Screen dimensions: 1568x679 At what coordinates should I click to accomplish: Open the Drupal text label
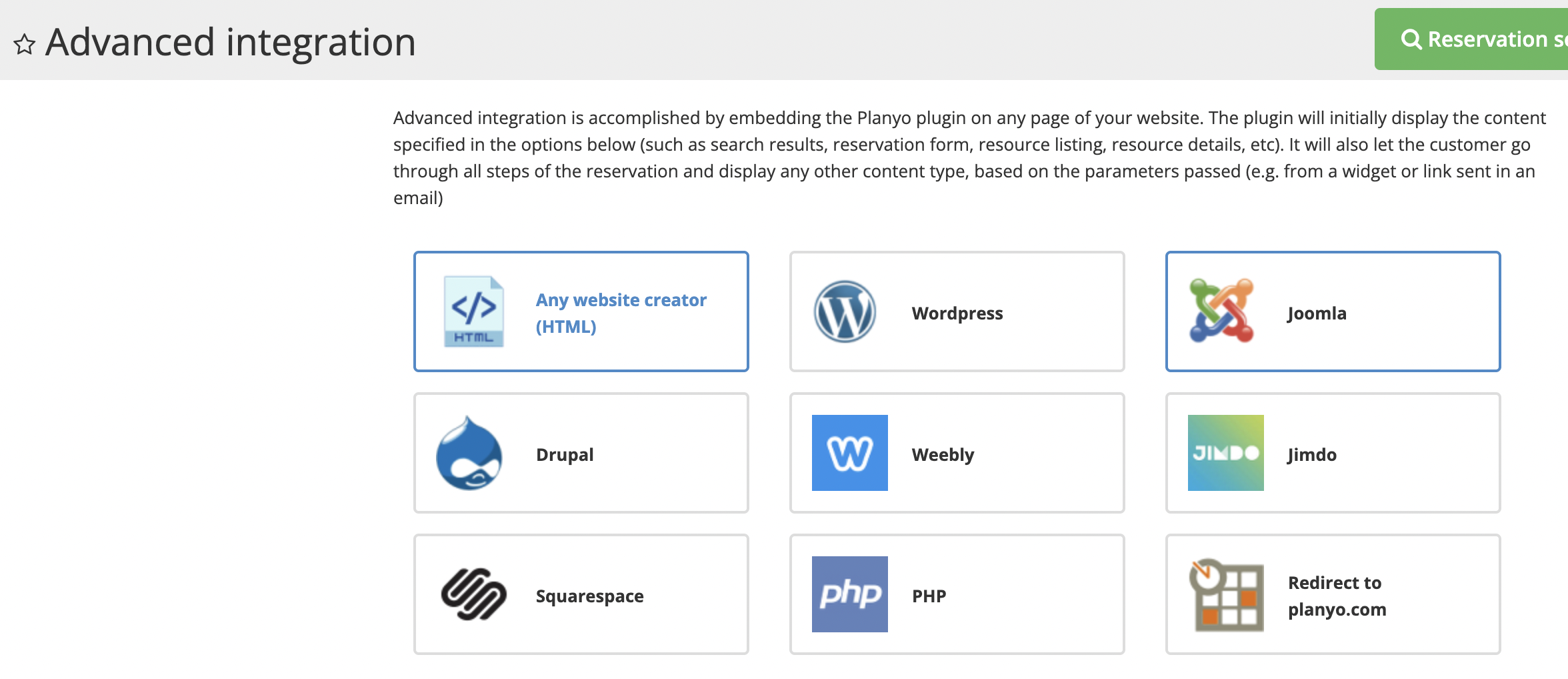565,455
